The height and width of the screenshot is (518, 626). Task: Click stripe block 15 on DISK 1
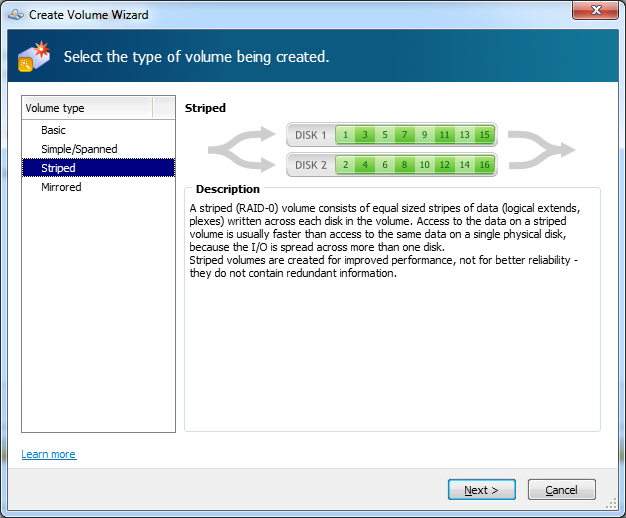(x=484, y=135)
